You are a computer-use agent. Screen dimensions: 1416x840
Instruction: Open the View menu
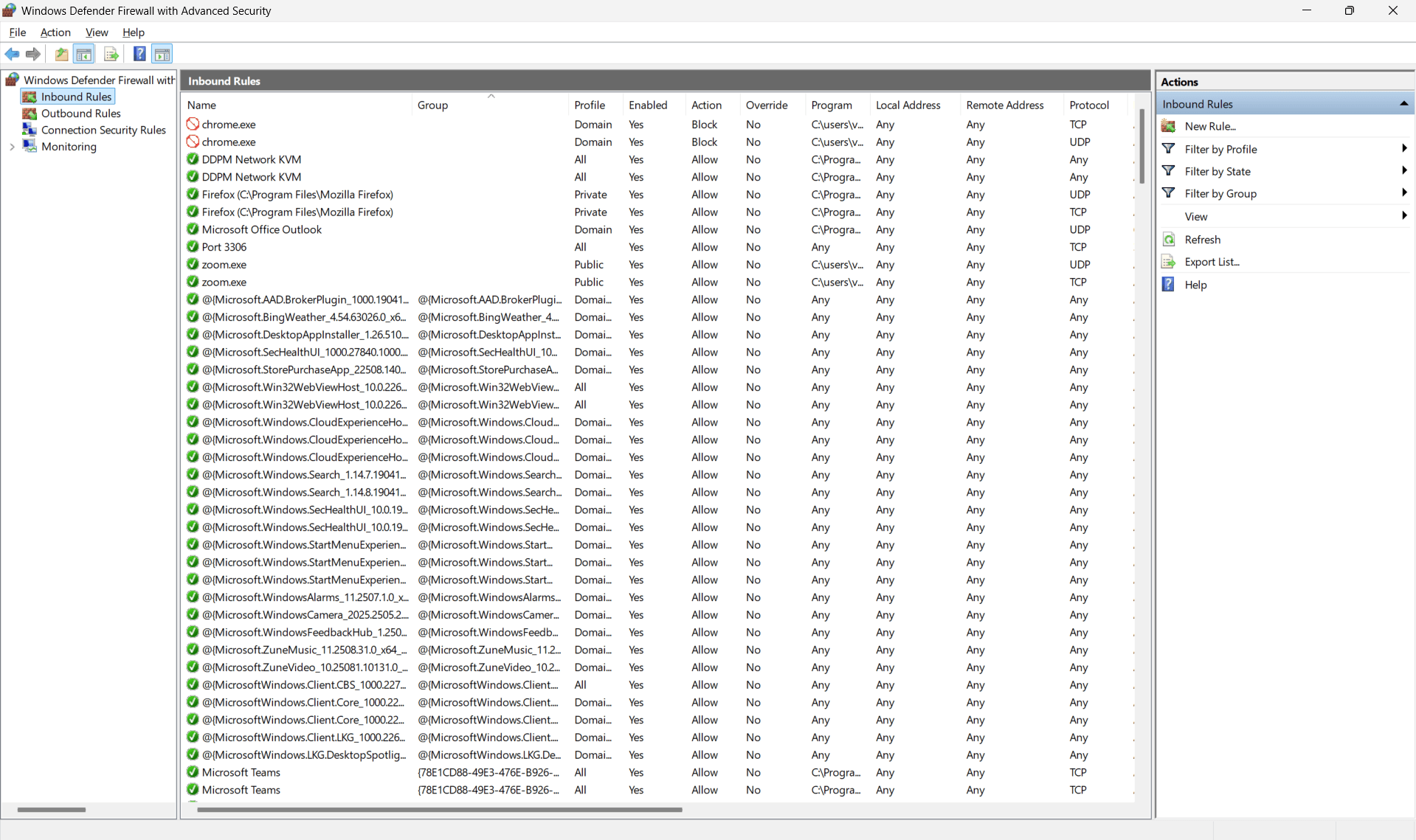[97, 32]
